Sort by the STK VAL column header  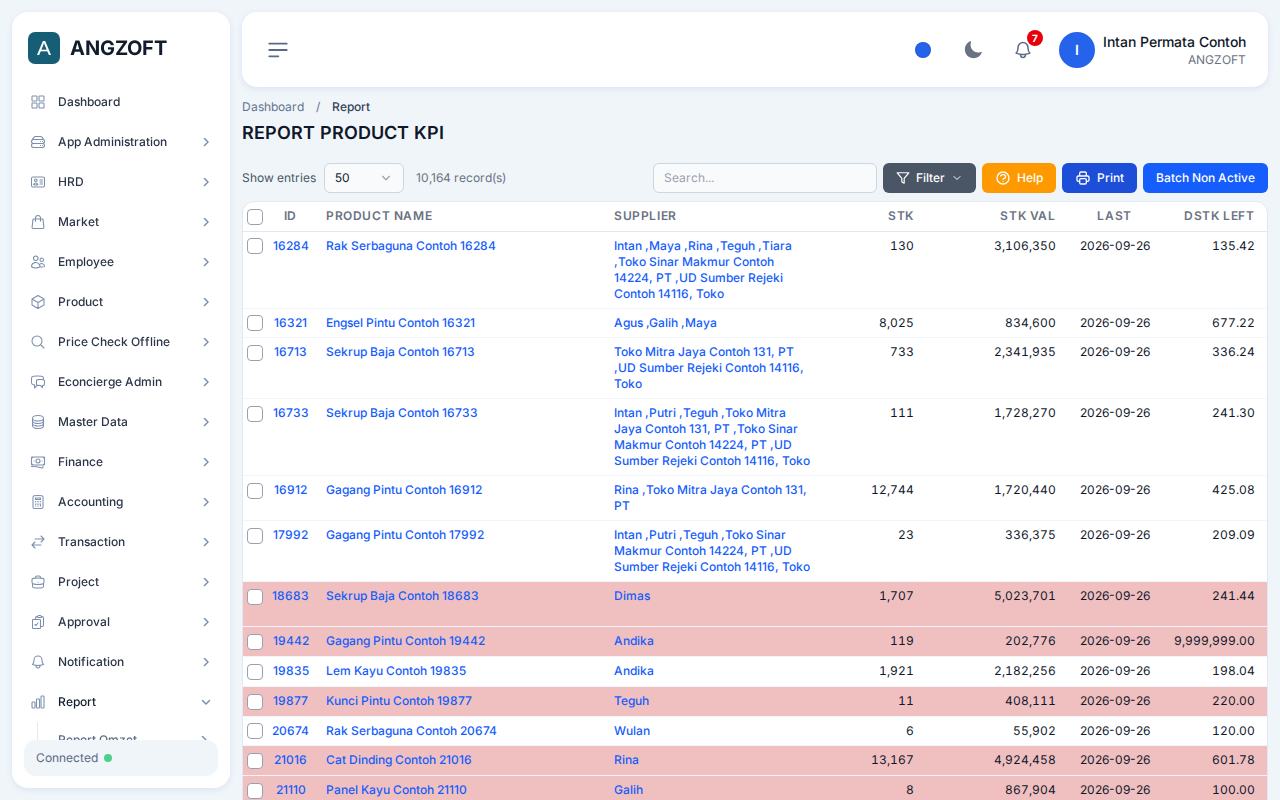pos(1027,216)
